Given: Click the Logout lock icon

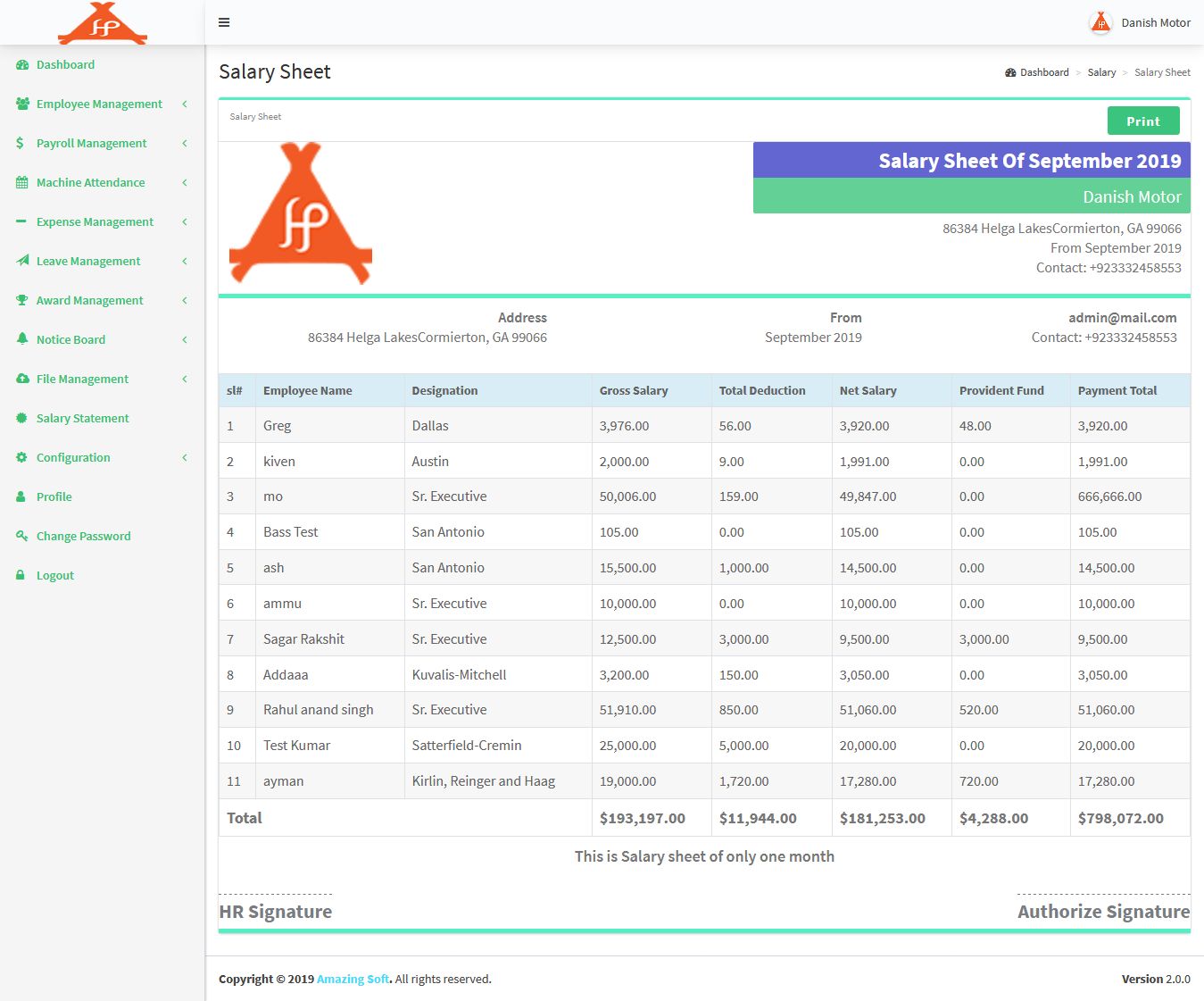Looking at the screenshot, I should click(21, 575).
